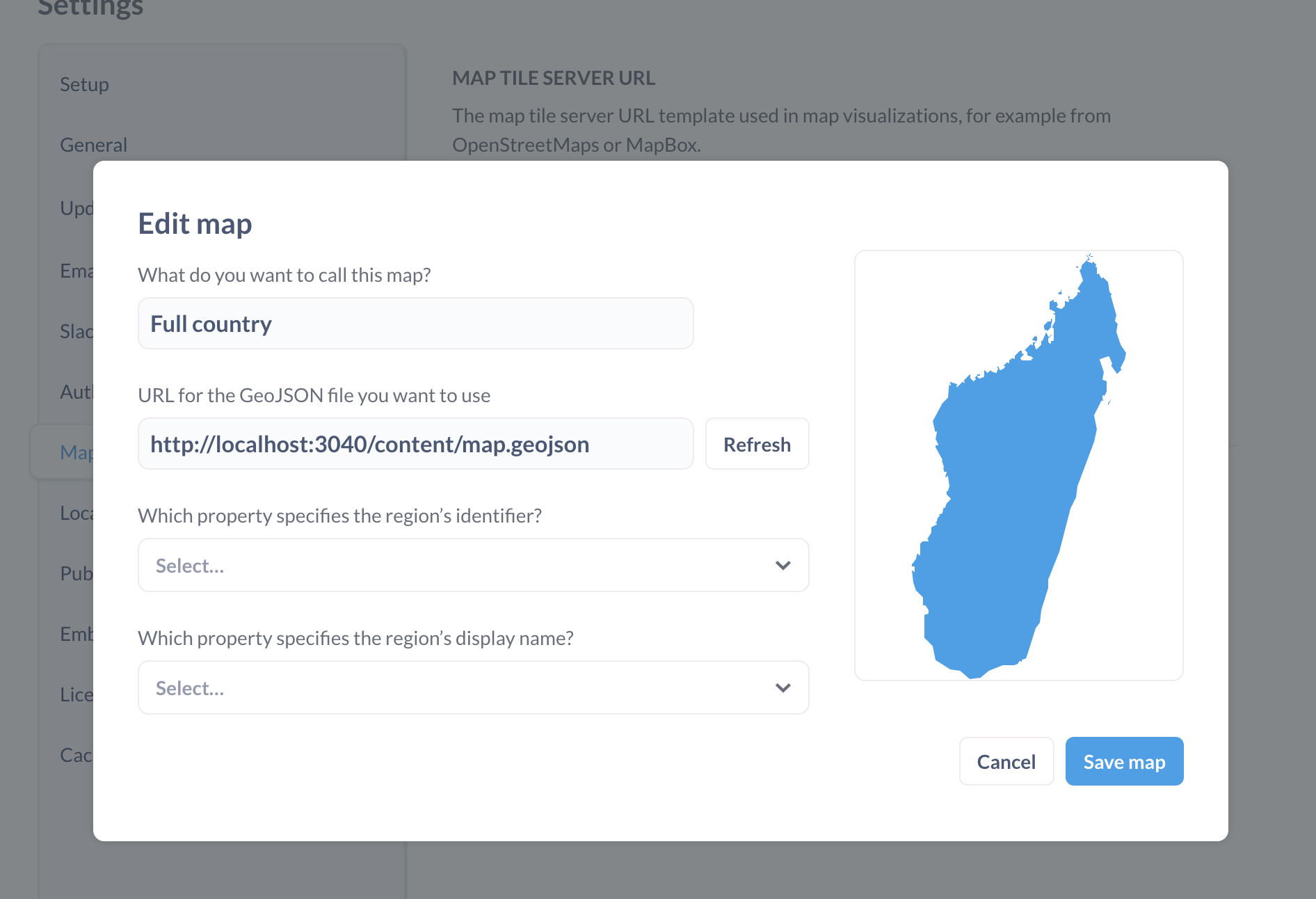The image size is (1316, 899).
Task: Open the Setup settings section
Action: tap(84, 85)
